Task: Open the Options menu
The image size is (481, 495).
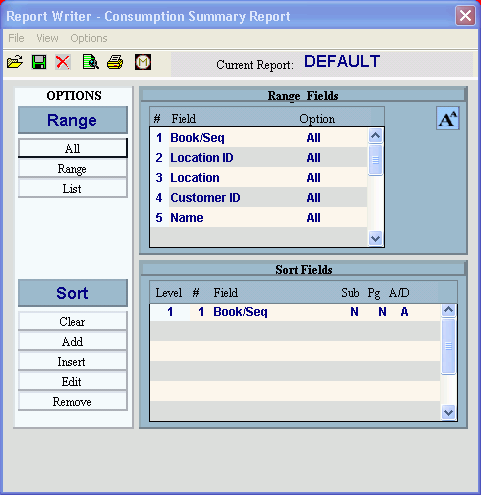Action: click(x=89, y=38)
